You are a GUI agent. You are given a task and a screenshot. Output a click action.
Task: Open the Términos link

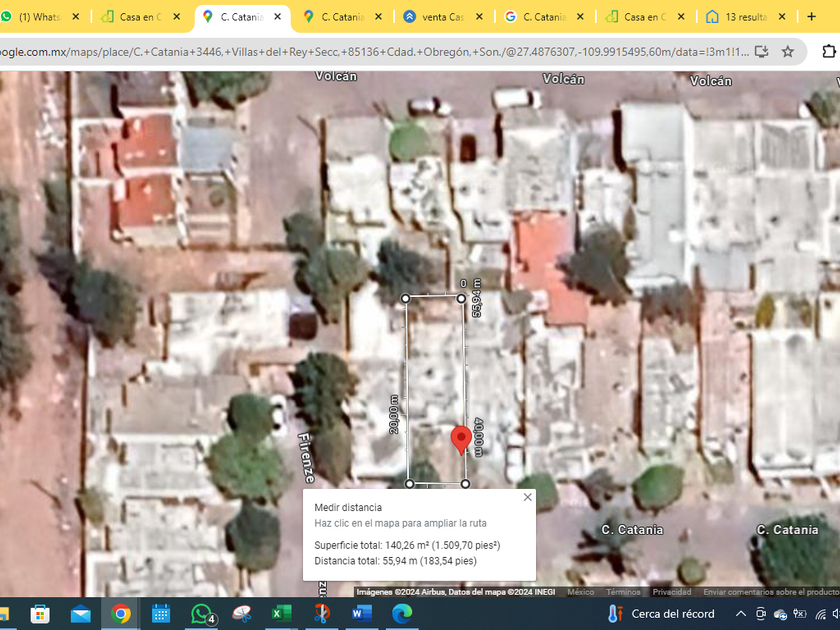click(623, 592)
